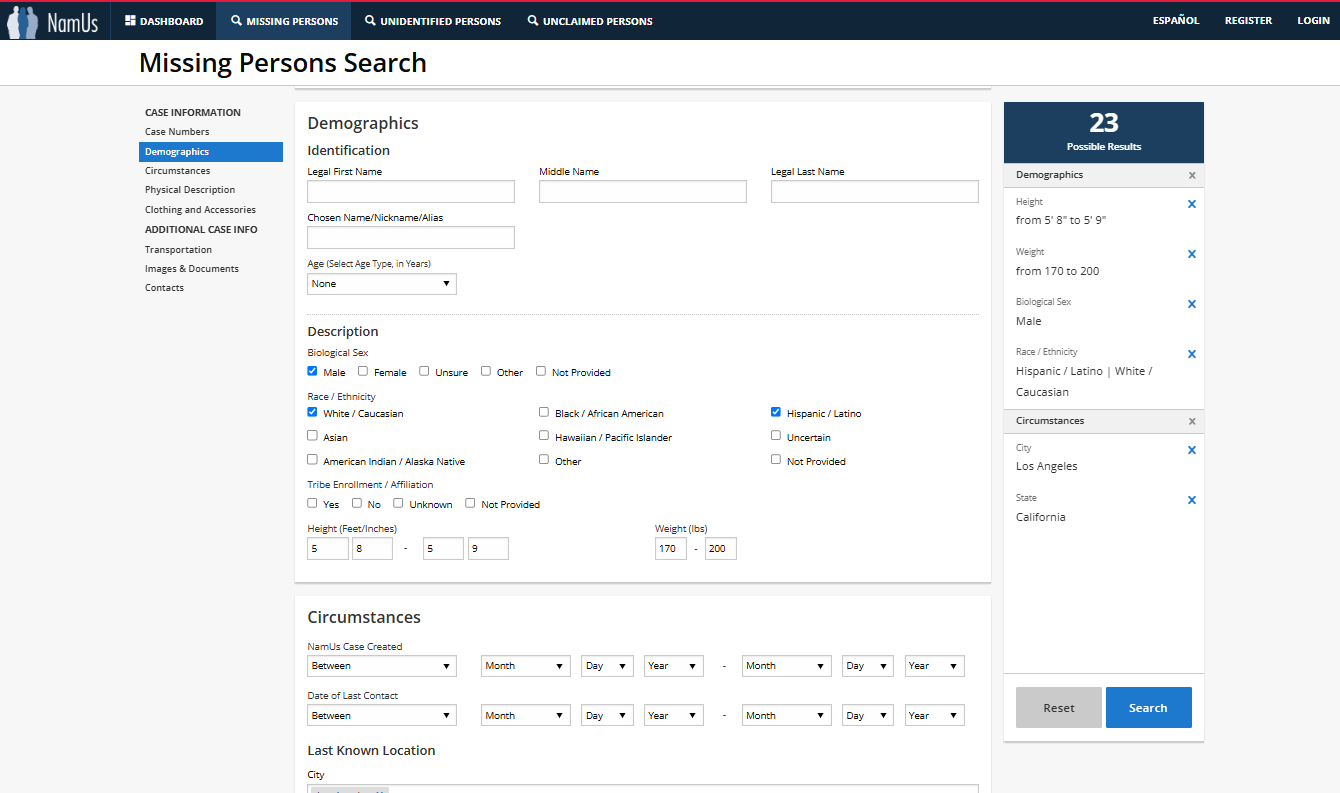This screenshot has width=1340, height=793.
Task: Jump to Transportation section
Action: pos(178,250)
